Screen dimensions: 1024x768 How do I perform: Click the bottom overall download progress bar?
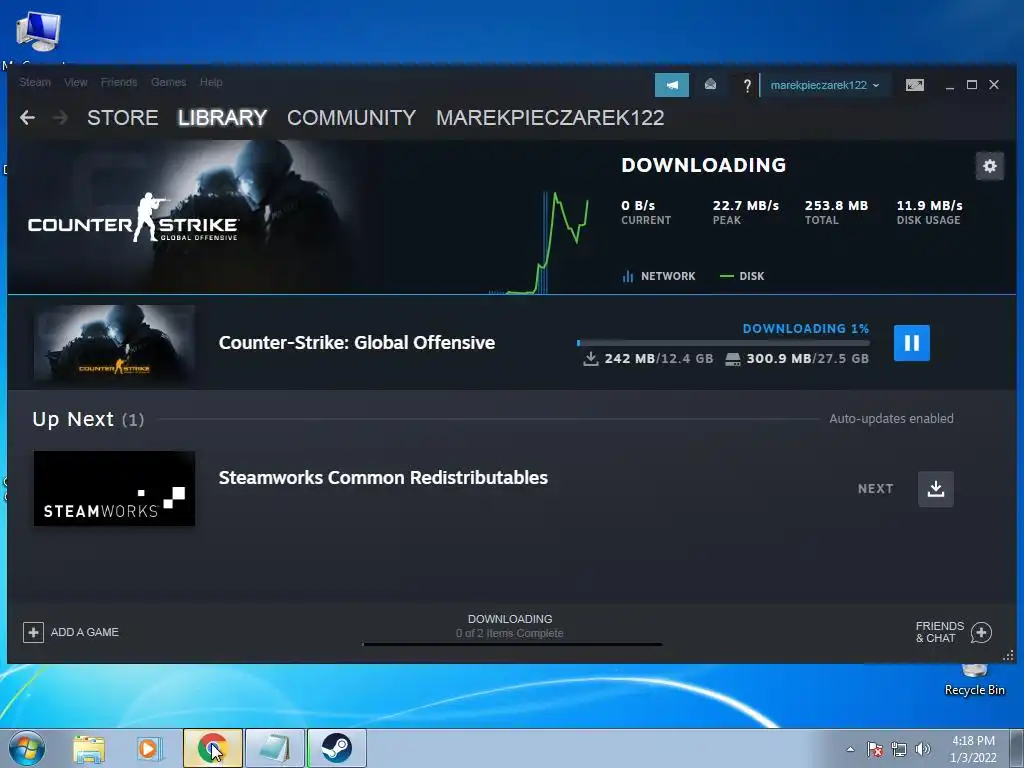(512, 645)
